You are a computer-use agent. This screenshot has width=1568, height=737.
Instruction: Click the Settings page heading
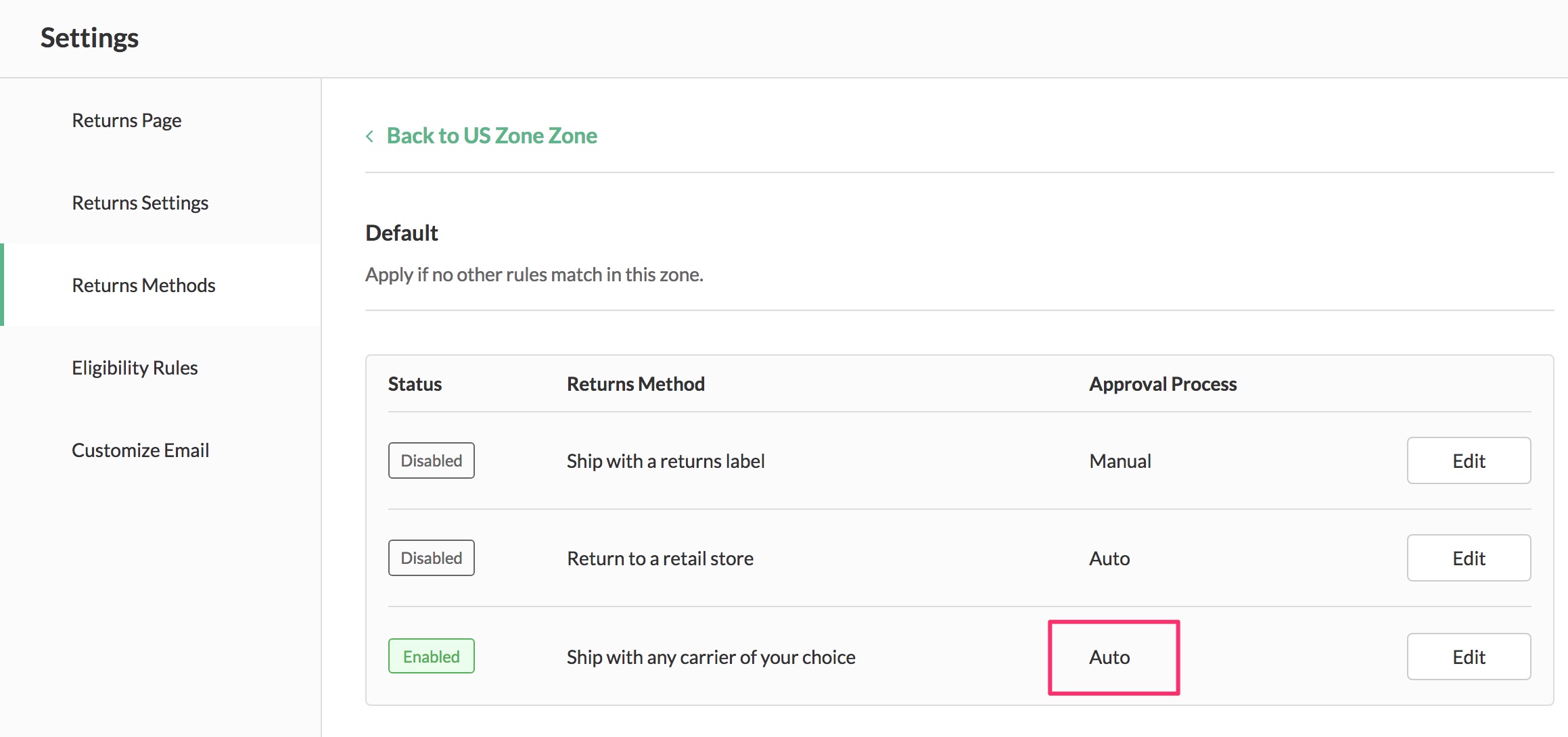[x=89, y=38]
